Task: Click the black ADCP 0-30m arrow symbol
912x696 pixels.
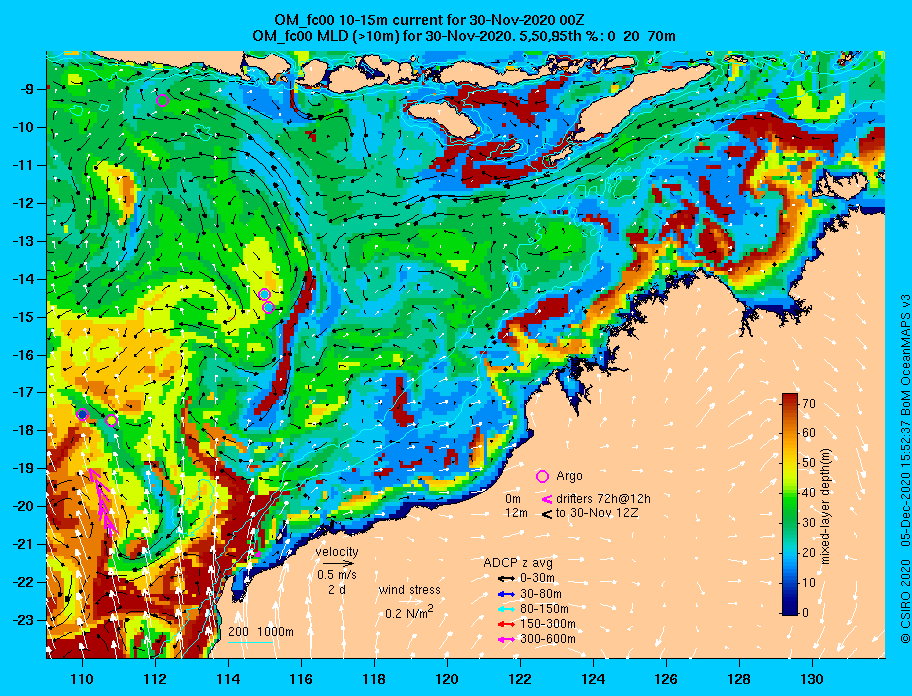Action: tap(507, 579)
